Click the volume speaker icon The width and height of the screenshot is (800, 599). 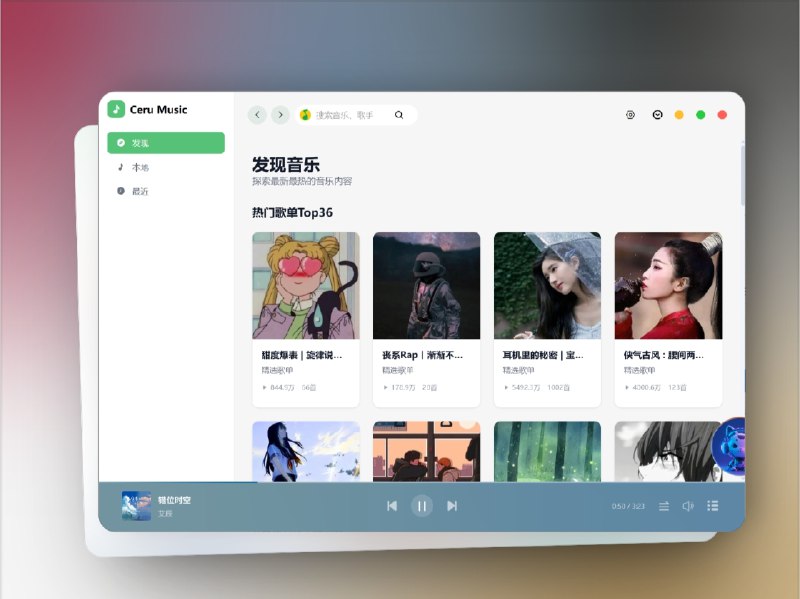[x=688, y=506]
